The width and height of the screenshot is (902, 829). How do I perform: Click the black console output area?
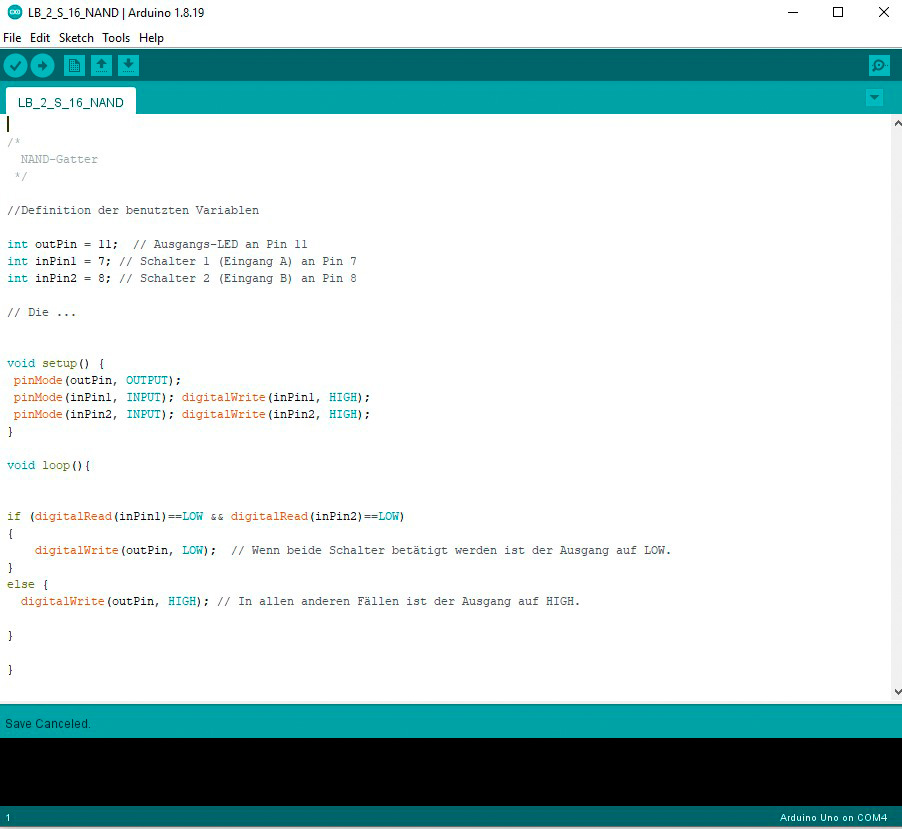(x=450, y=771)
